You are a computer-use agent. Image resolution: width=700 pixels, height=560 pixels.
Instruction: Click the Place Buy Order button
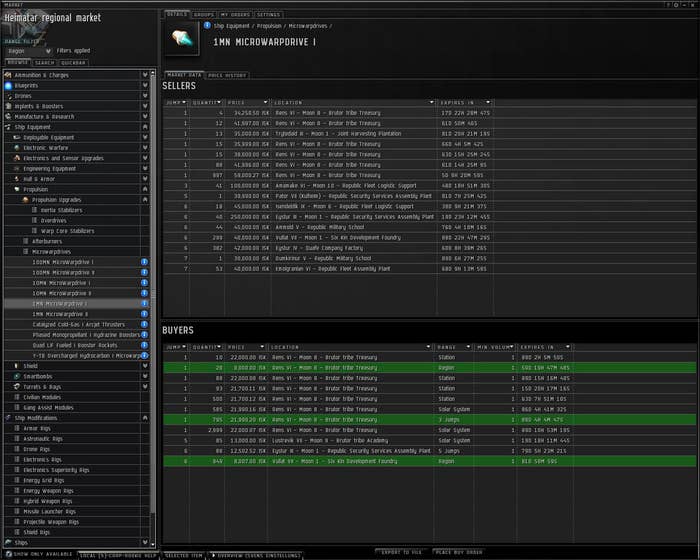pyautogui.click(x=459, y=552)
